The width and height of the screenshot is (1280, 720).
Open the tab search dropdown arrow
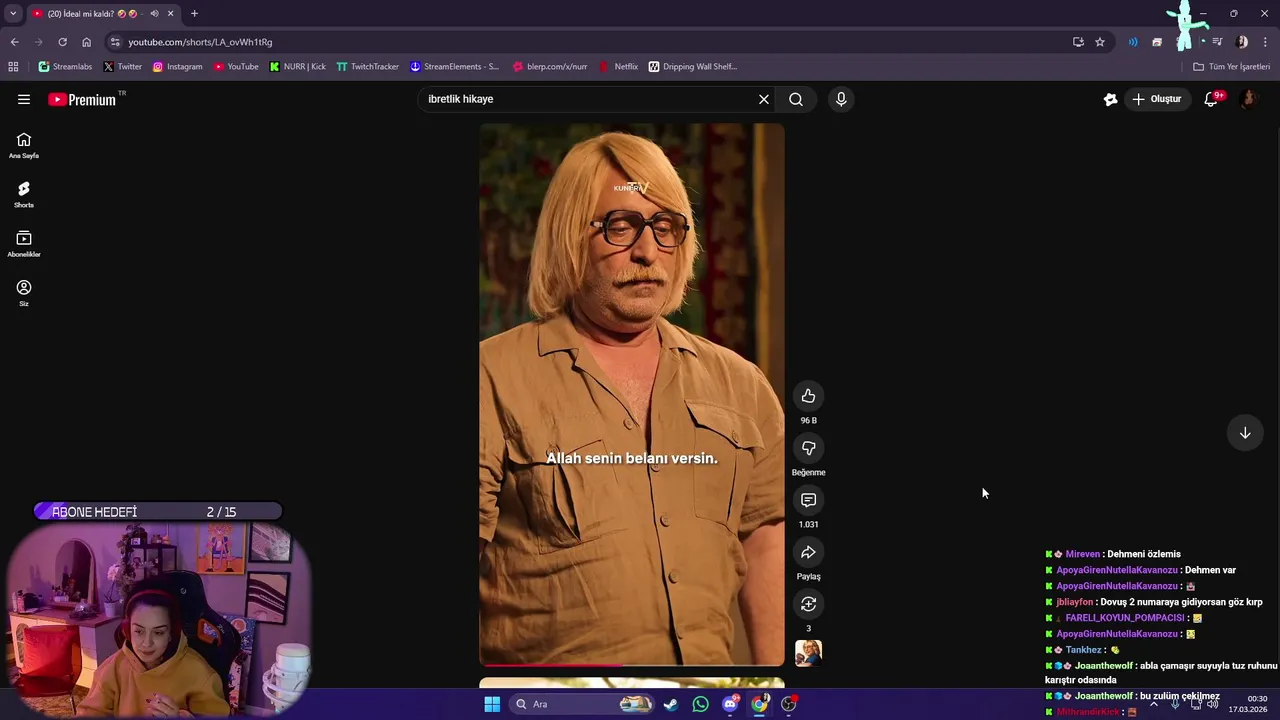[x=13, y=13]
